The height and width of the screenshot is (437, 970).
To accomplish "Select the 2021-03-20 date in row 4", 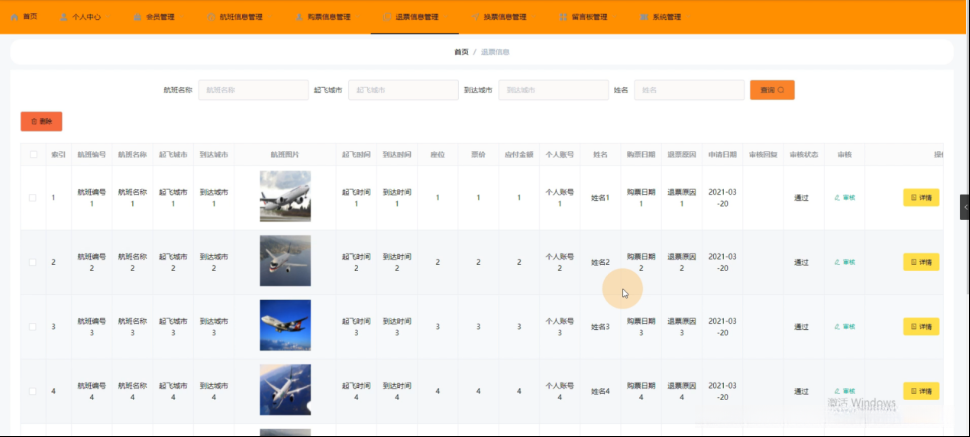I will (x=723, y=391).
